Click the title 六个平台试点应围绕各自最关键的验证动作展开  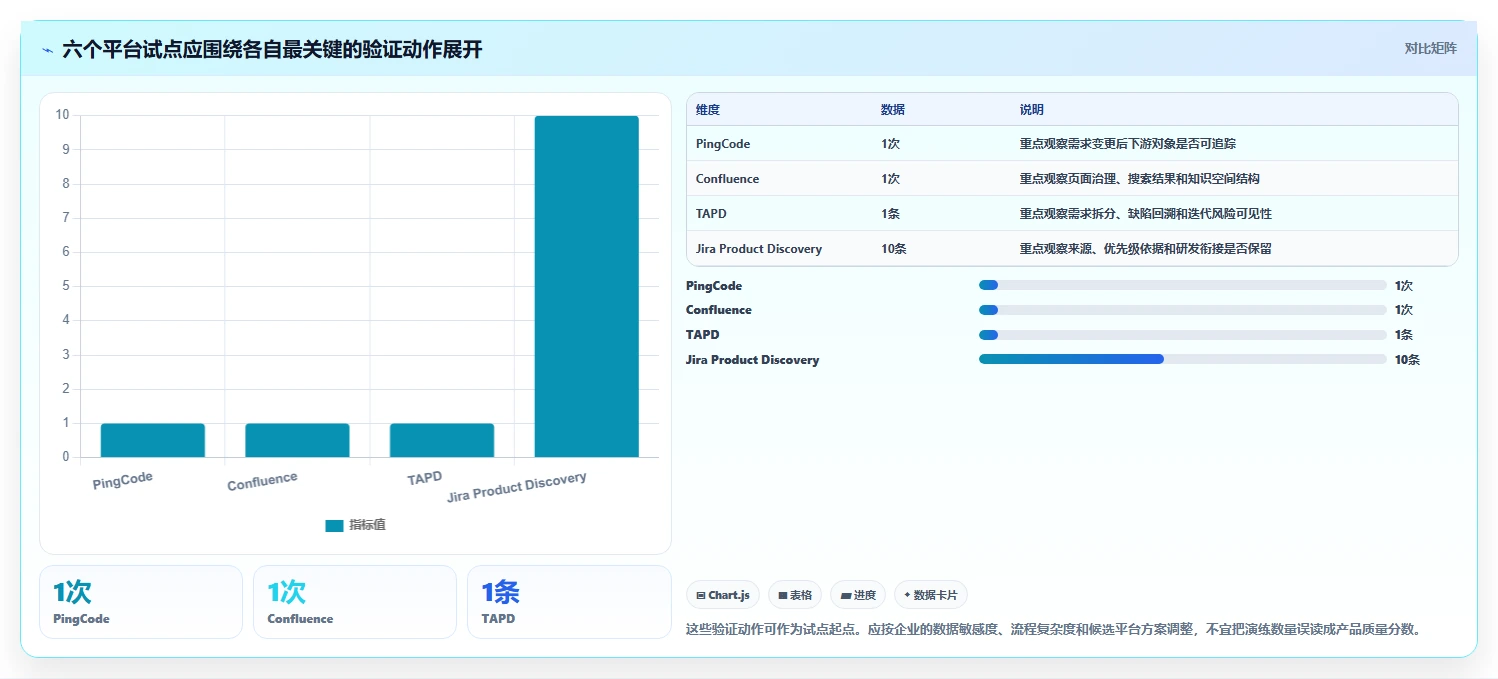pyautogui.click(x=272, y=49)
